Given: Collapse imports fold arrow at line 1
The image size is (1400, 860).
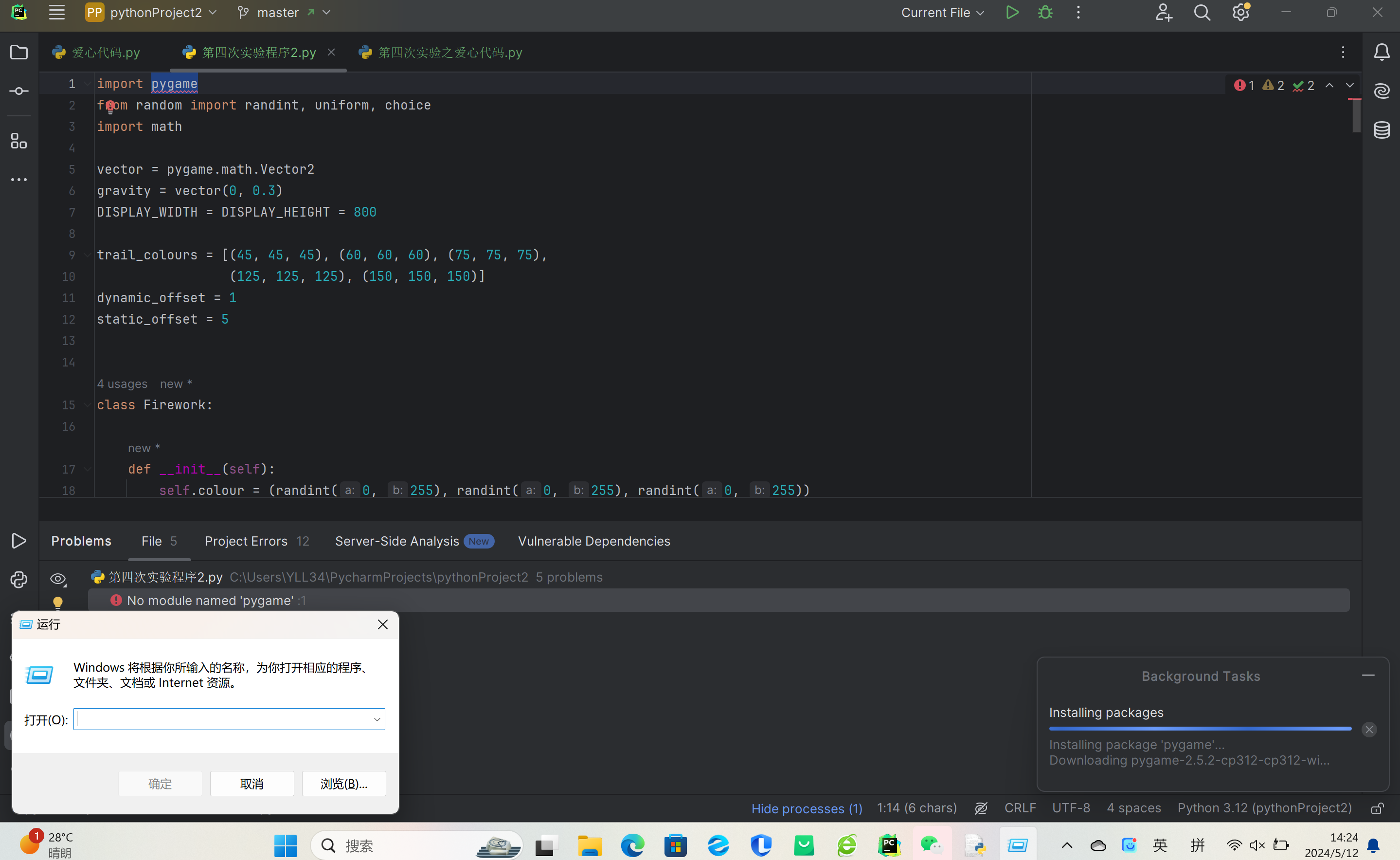Looking at the screenshot, I should 88,84.
